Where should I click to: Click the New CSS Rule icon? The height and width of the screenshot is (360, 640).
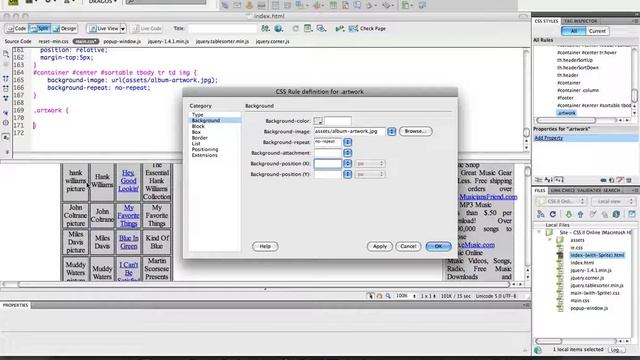tap(611, 180)
